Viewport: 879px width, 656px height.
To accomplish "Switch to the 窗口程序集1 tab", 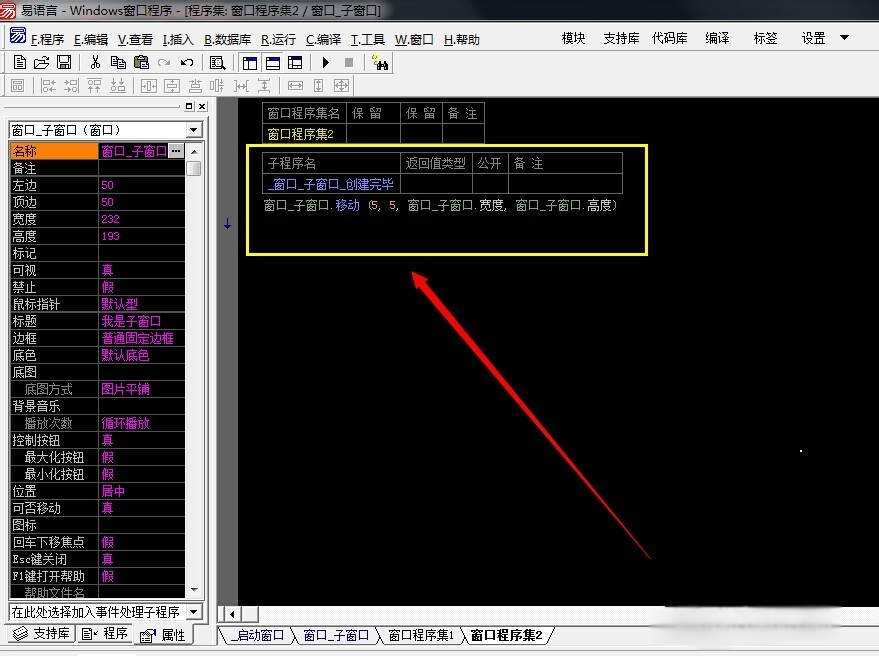I will point(421,635).
